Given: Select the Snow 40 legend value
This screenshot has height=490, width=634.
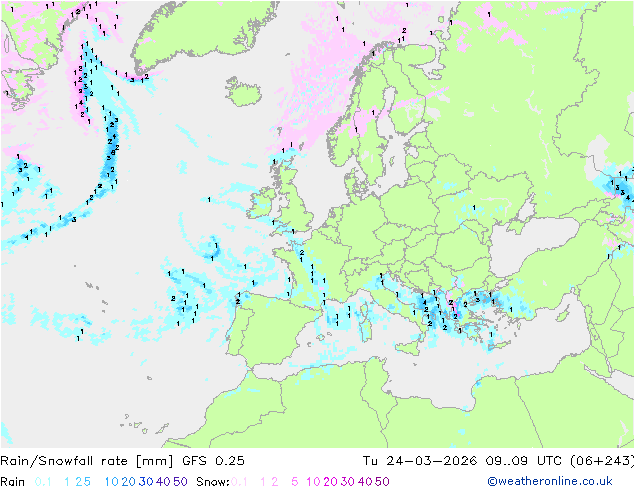Looking at the screenshot, I should coord(365,482).
